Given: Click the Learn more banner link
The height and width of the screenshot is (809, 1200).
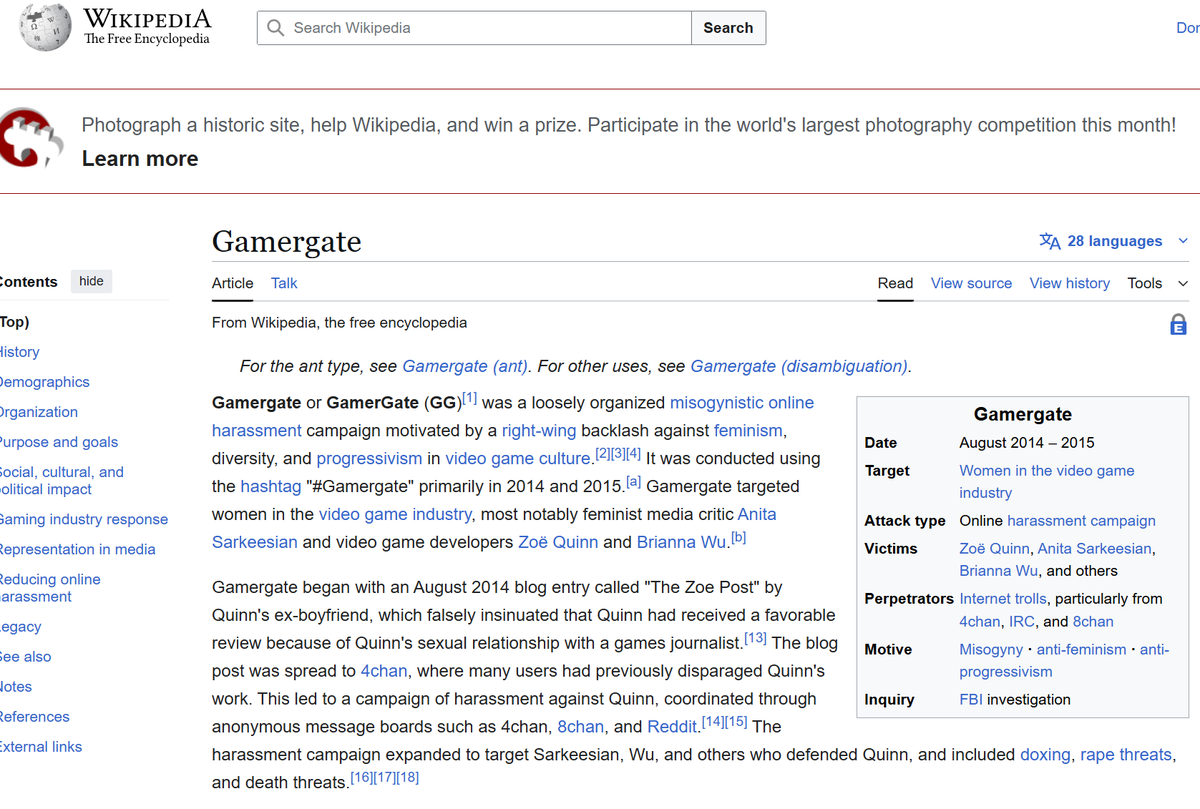Looking at the screenshot, I should point(140,158).
